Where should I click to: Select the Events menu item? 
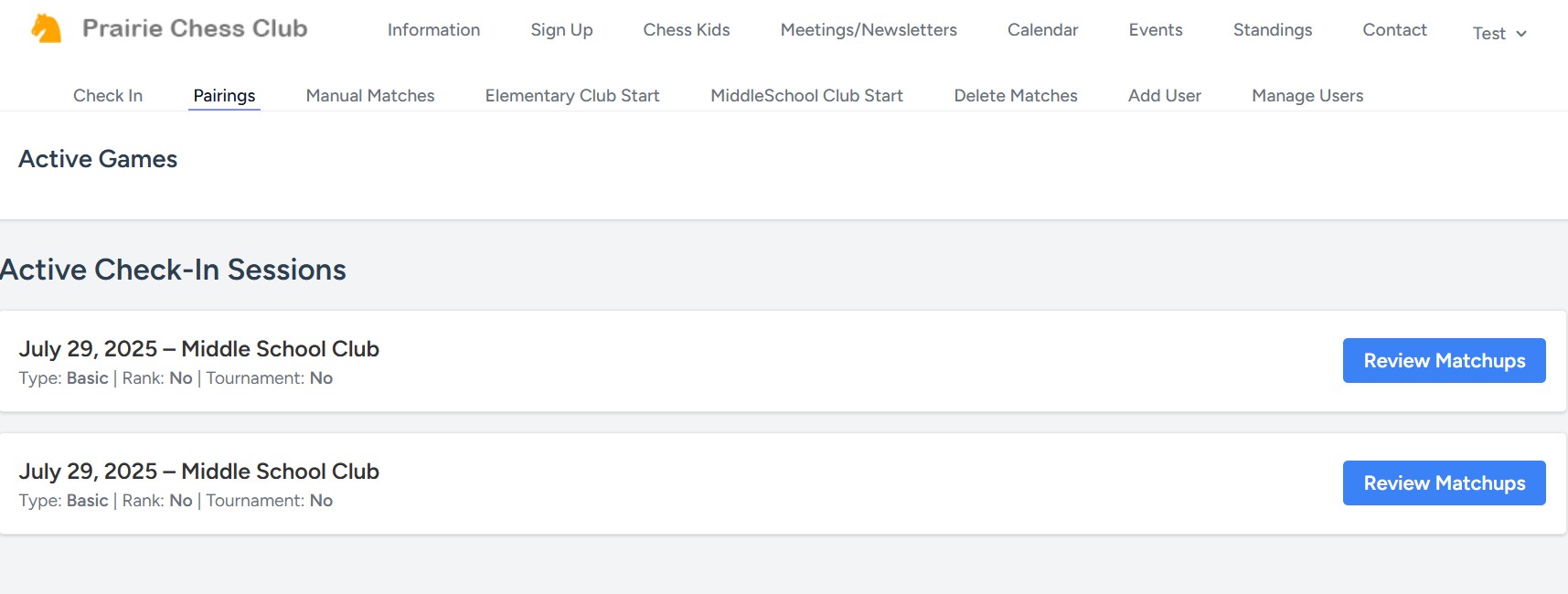pos(1155,30)
